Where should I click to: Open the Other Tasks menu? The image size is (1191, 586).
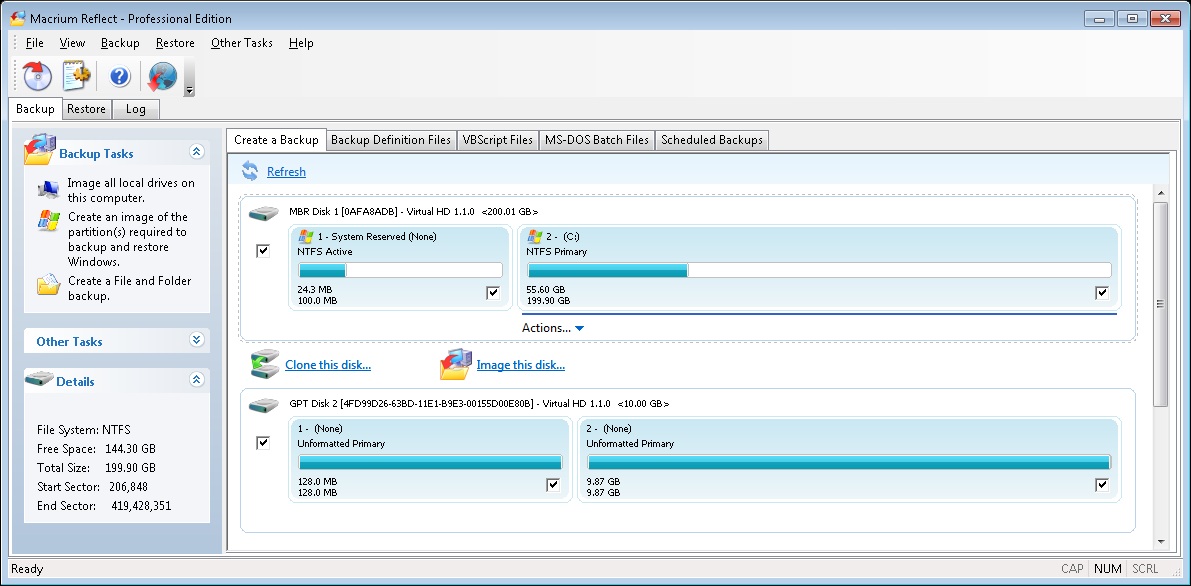point(242,43)
